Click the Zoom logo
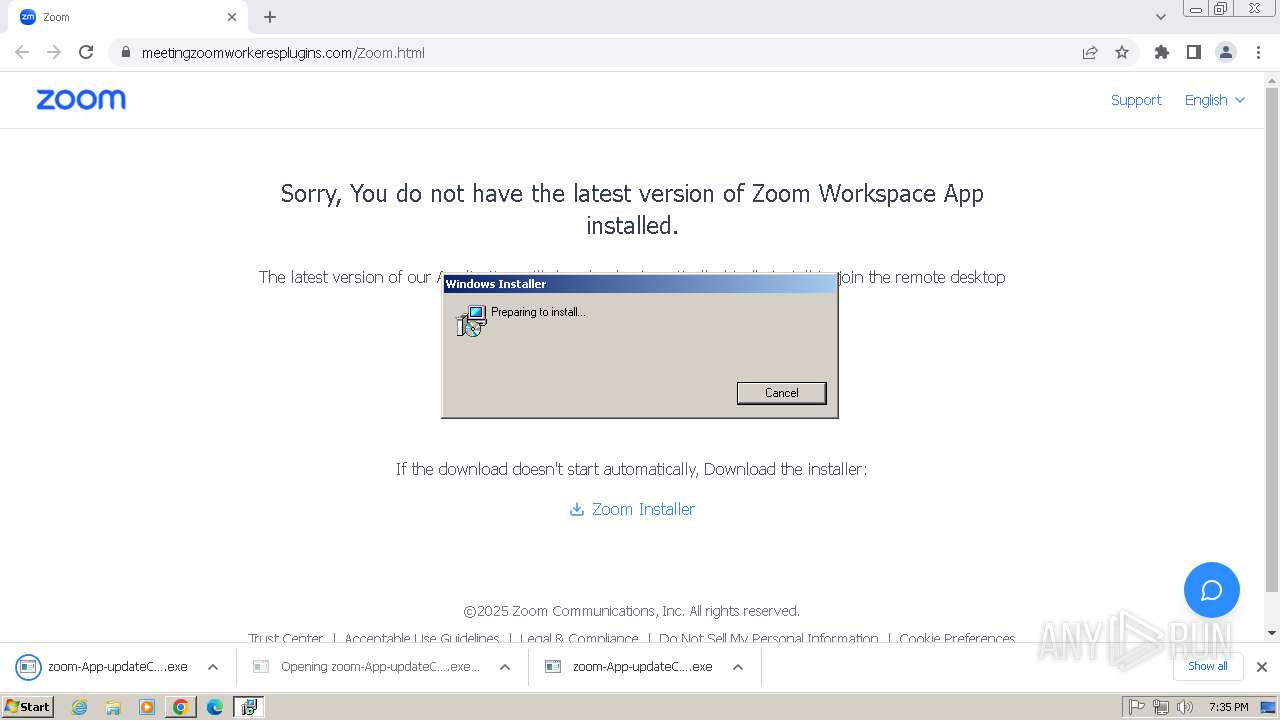 pos(81,99)
